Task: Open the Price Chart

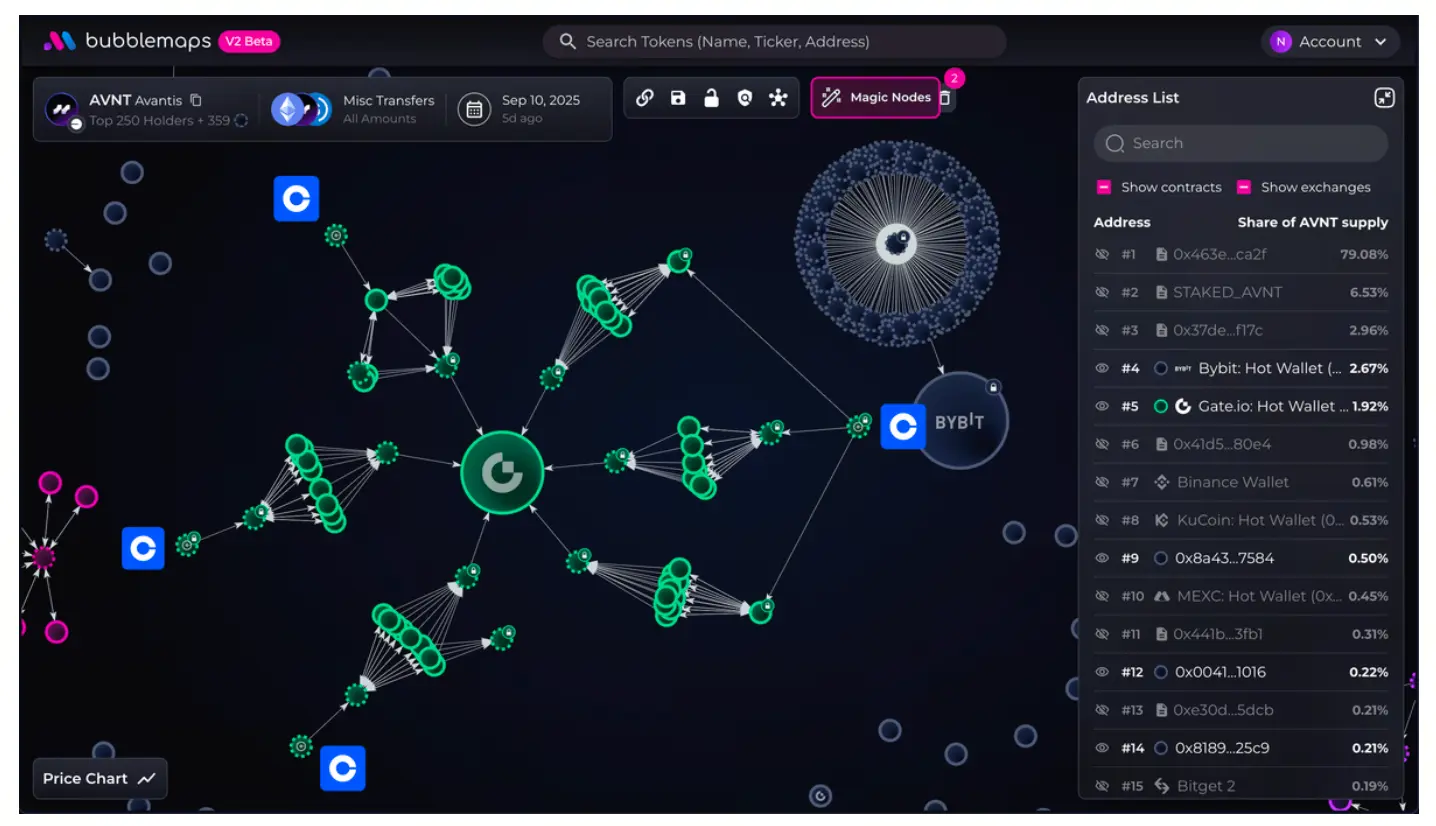Action: point(100,778)
